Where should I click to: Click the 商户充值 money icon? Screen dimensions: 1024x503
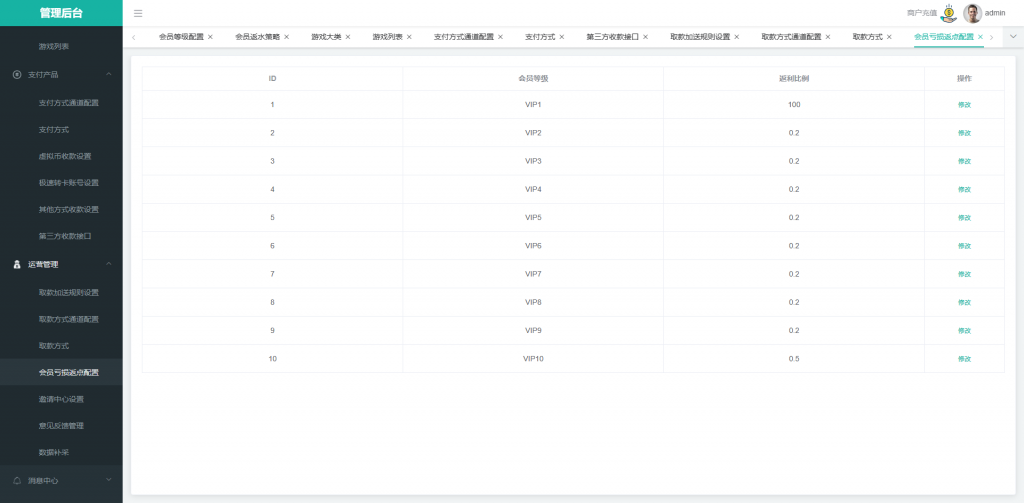coord(948,13)
